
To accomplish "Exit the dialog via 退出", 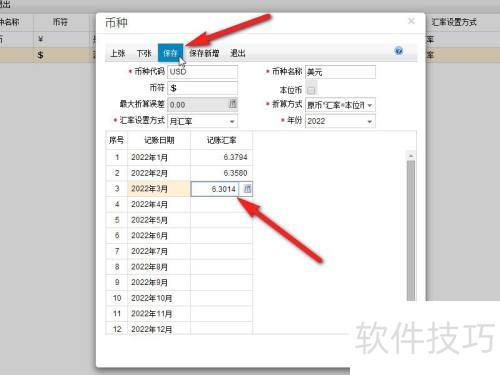I will pyautogui.click(x=238, y=53).
